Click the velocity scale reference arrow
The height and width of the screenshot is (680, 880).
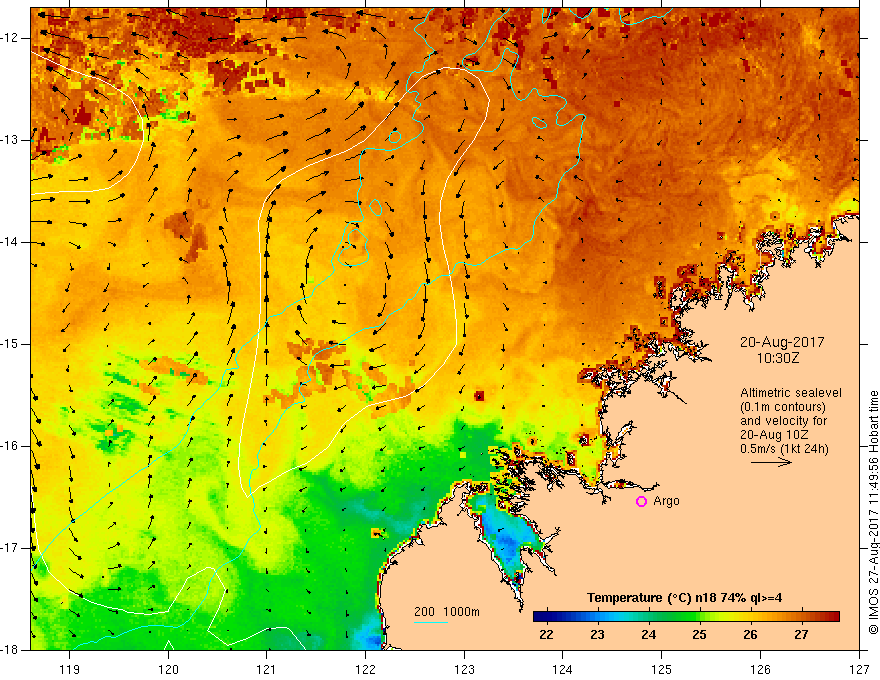click(x=771, y=462)
